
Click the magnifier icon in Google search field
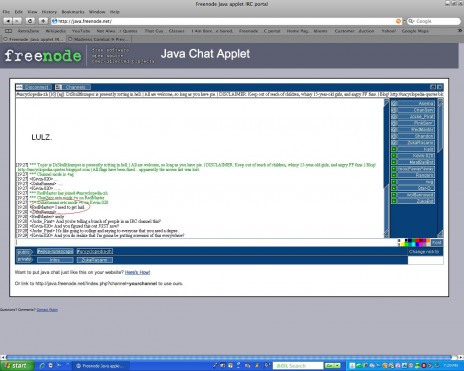(411, 21)
